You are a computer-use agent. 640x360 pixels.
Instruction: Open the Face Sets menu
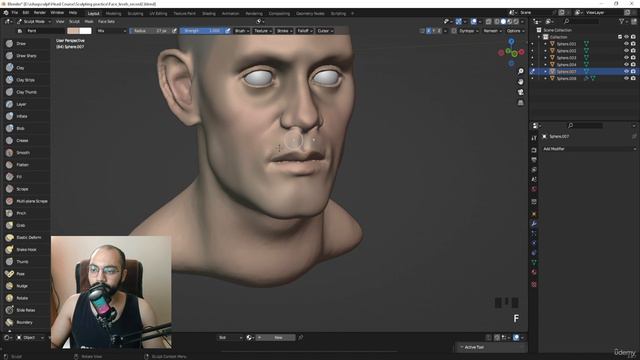pyautogui.click(x=106, y=21)
